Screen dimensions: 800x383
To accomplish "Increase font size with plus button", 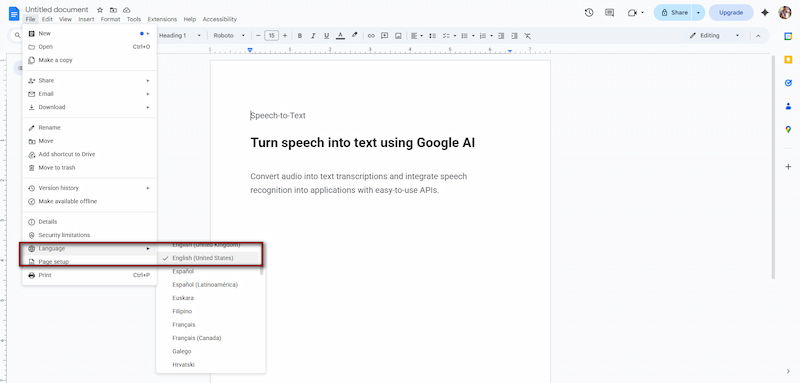I will tap(285, 36).
